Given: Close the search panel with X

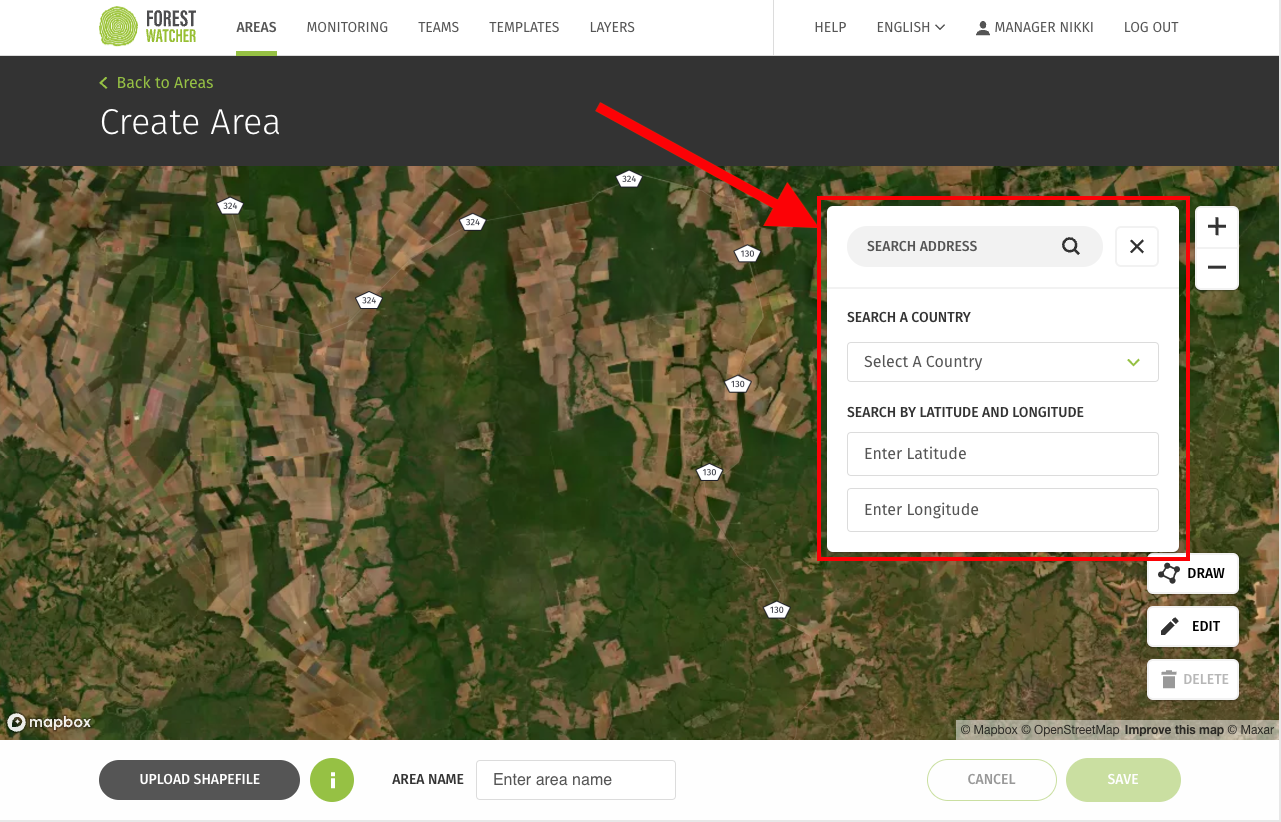Looking at the screenshot, I should point(1136,247).
